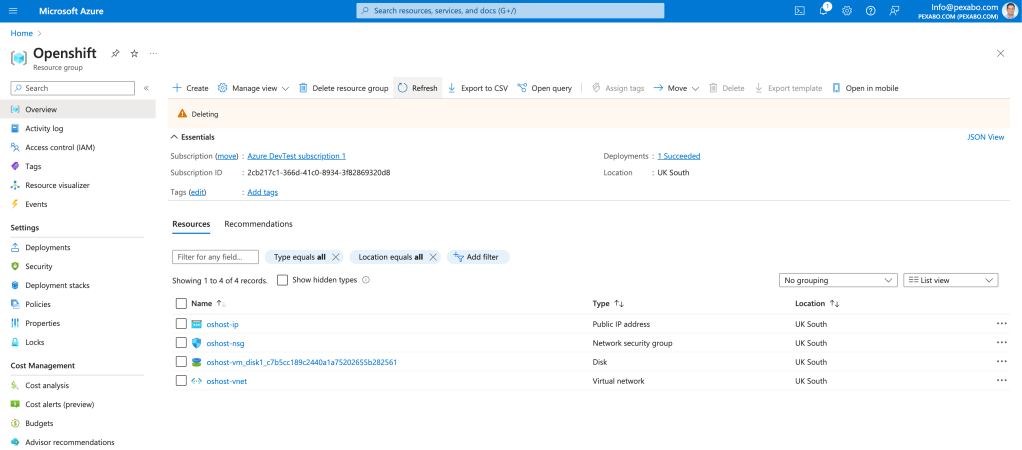Screen dimensions: 1022x450
Task: Collapse the left sidebar menu
Action: pyautogui.click(x=146, y=88)
